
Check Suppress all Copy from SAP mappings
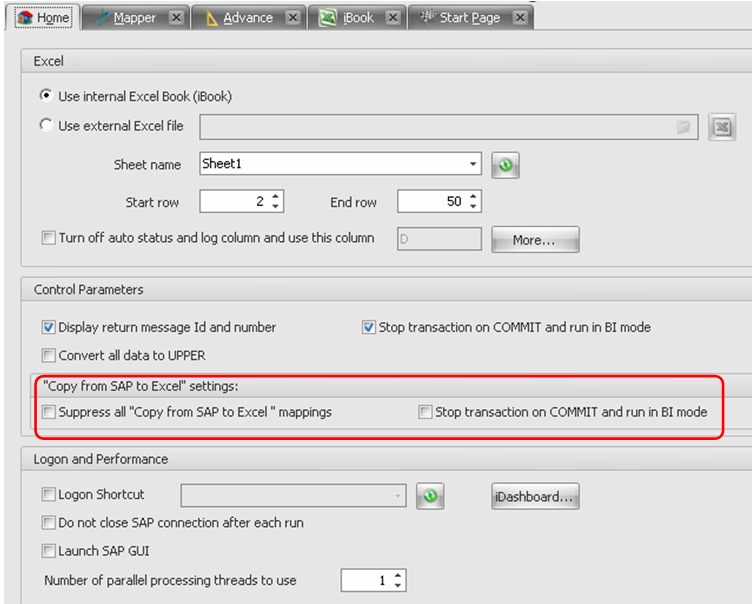pos(48,411)
